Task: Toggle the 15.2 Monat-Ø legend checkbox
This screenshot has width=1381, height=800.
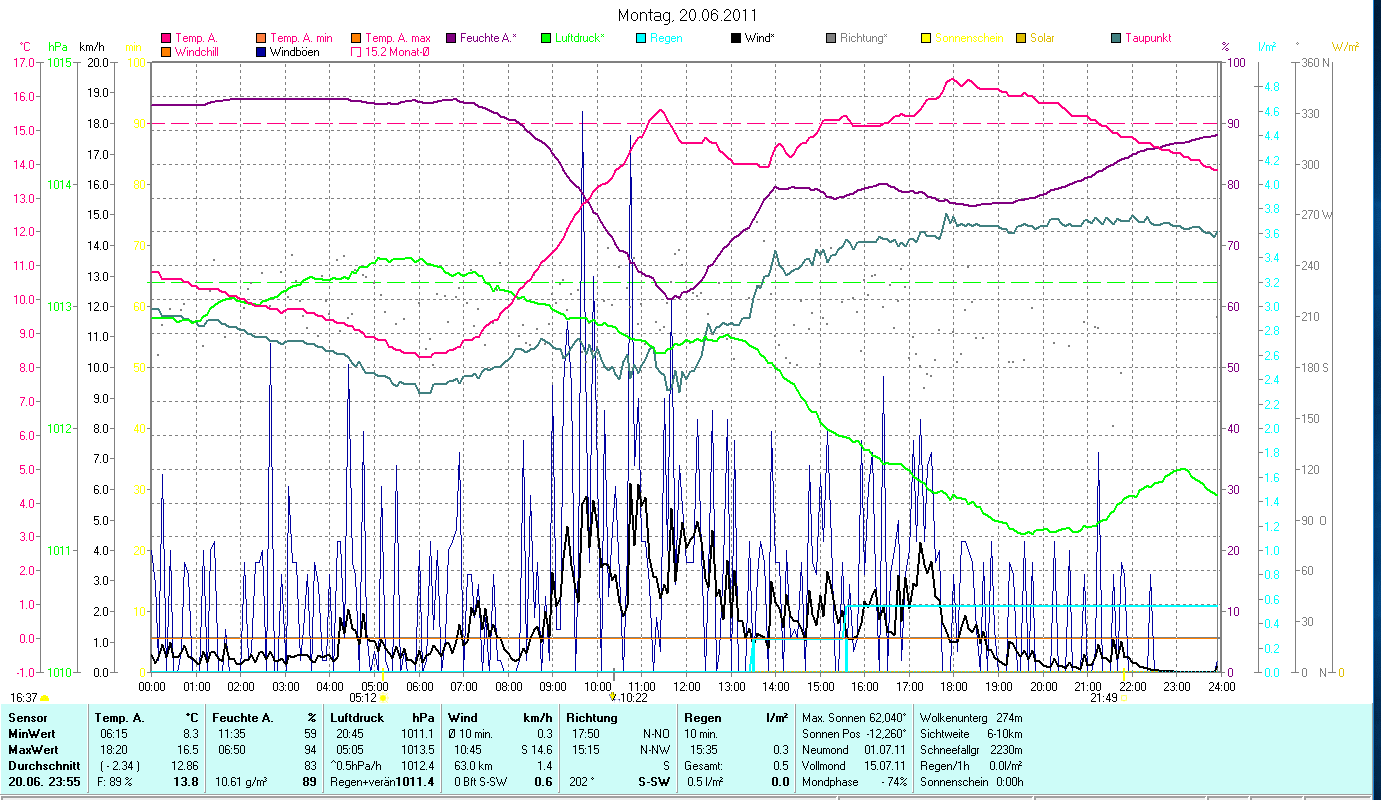Action: [356, 52]
